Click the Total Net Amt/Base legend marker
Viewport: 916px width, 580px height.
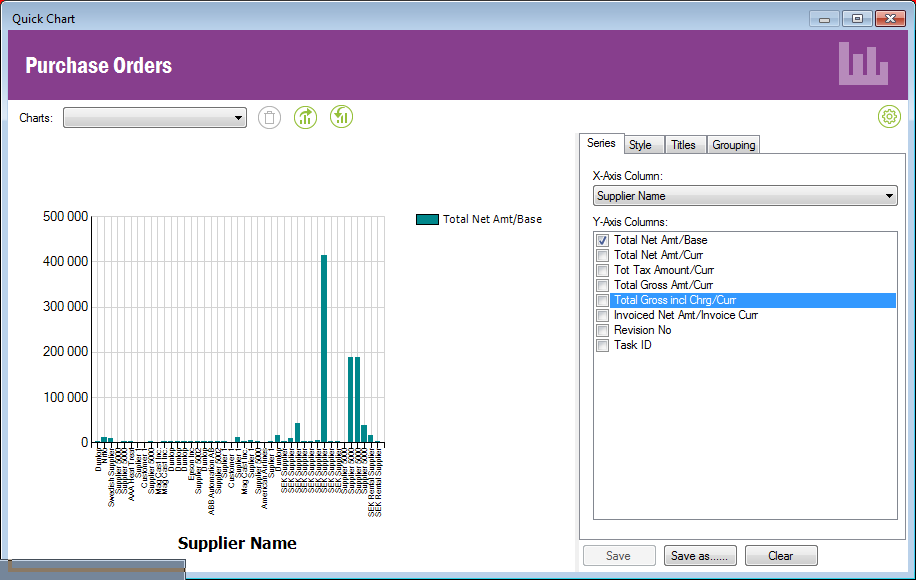[x=427, y=219]
